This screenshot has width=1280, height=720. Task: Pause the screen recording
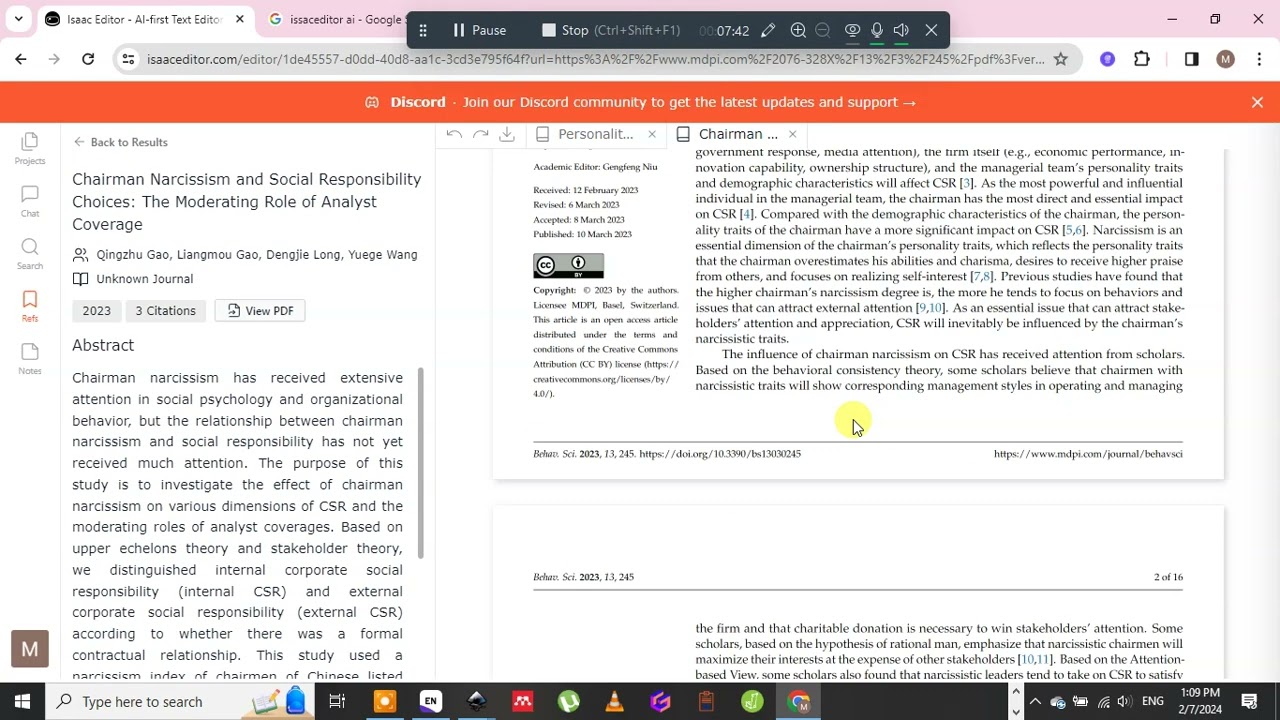pyautogui.click(x=479, y=30)
